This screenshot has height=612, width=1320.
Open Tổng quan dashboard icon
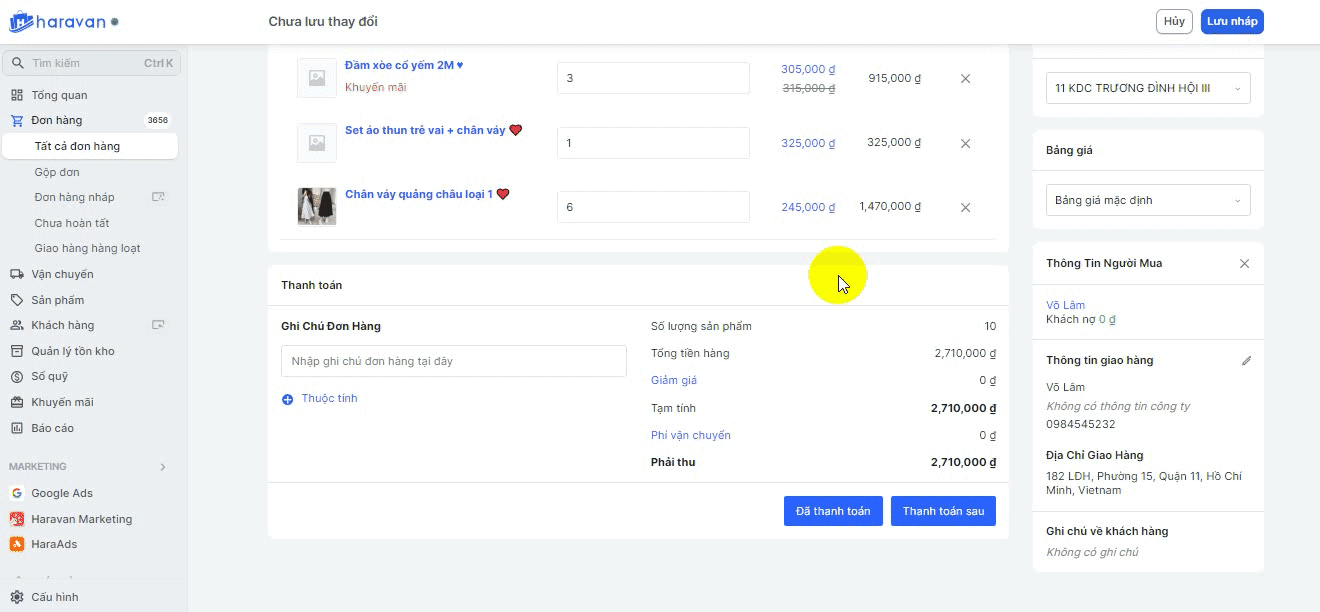[x=16, y=95]
